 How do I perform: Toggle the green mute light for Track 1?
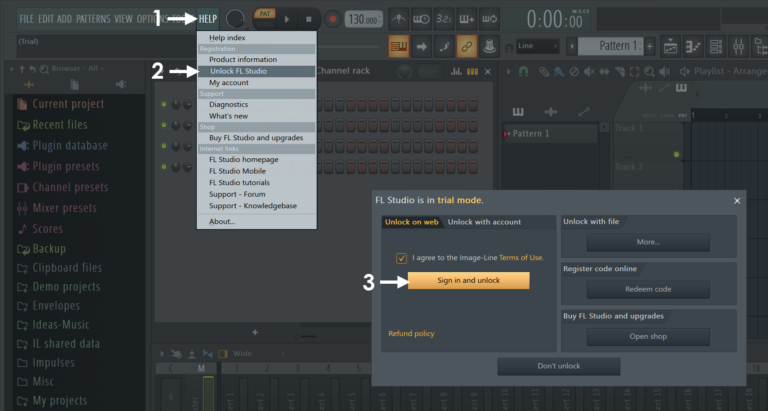(676, 154)
